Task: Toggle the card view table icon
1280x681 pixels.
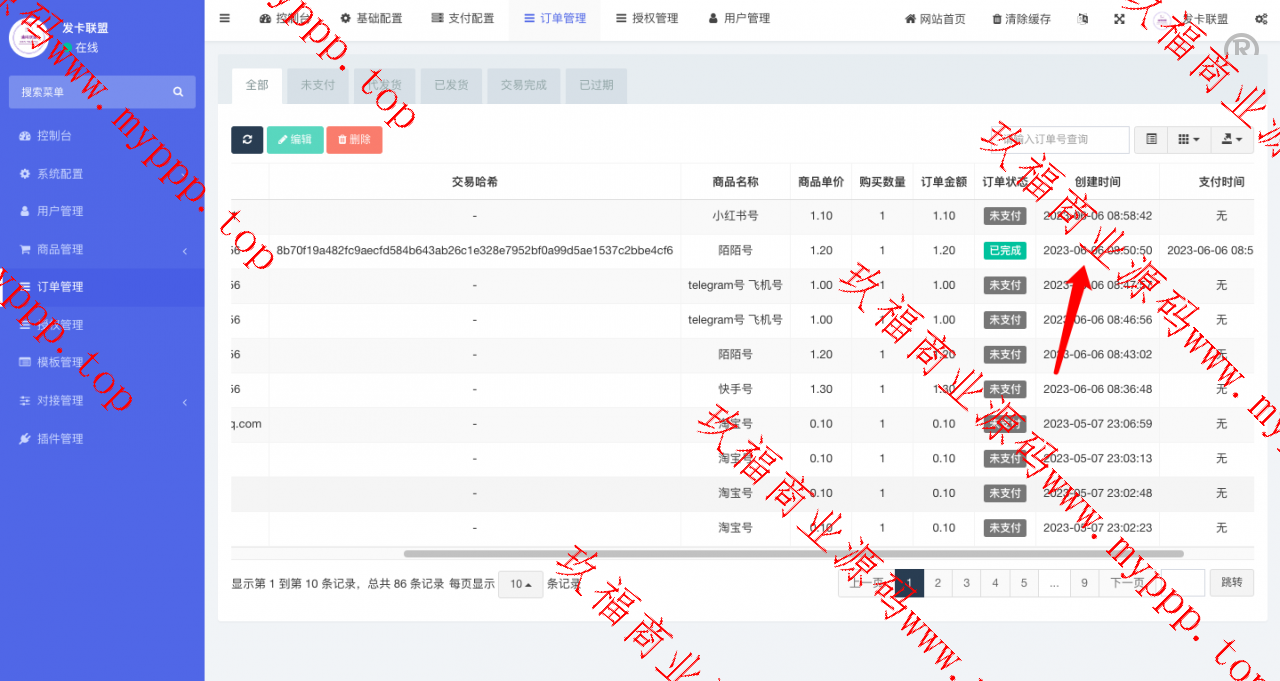Action: [1151, 140]
